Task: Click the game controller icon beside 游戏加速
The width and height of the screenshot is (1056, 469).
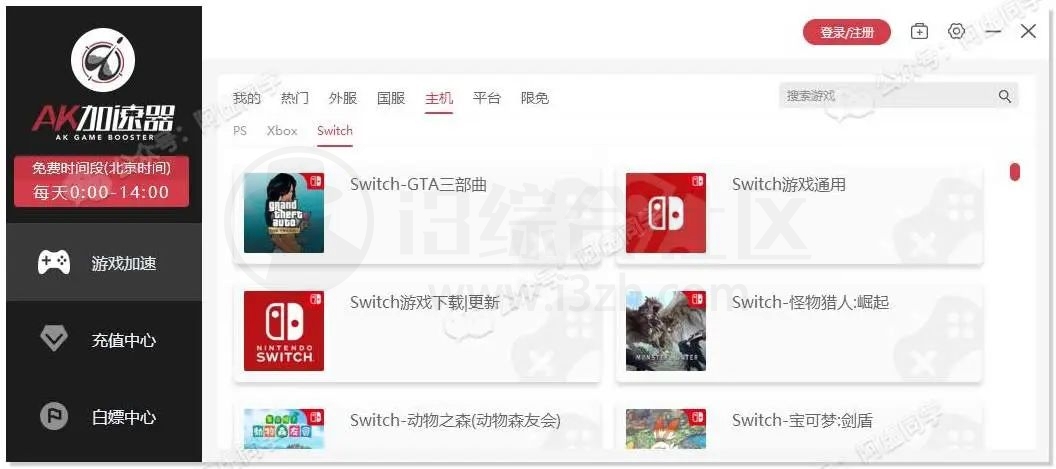Action: pos(54,262)
